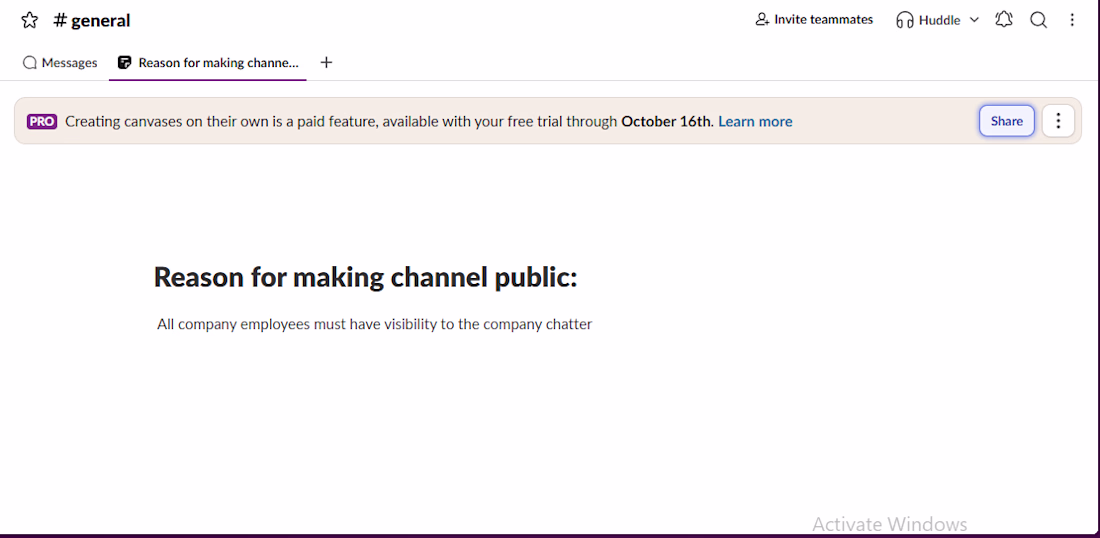This screenshot has height=538, width=1100.
Task: Click the canvas icon on the Reason tab
Action: click(124, 62)
